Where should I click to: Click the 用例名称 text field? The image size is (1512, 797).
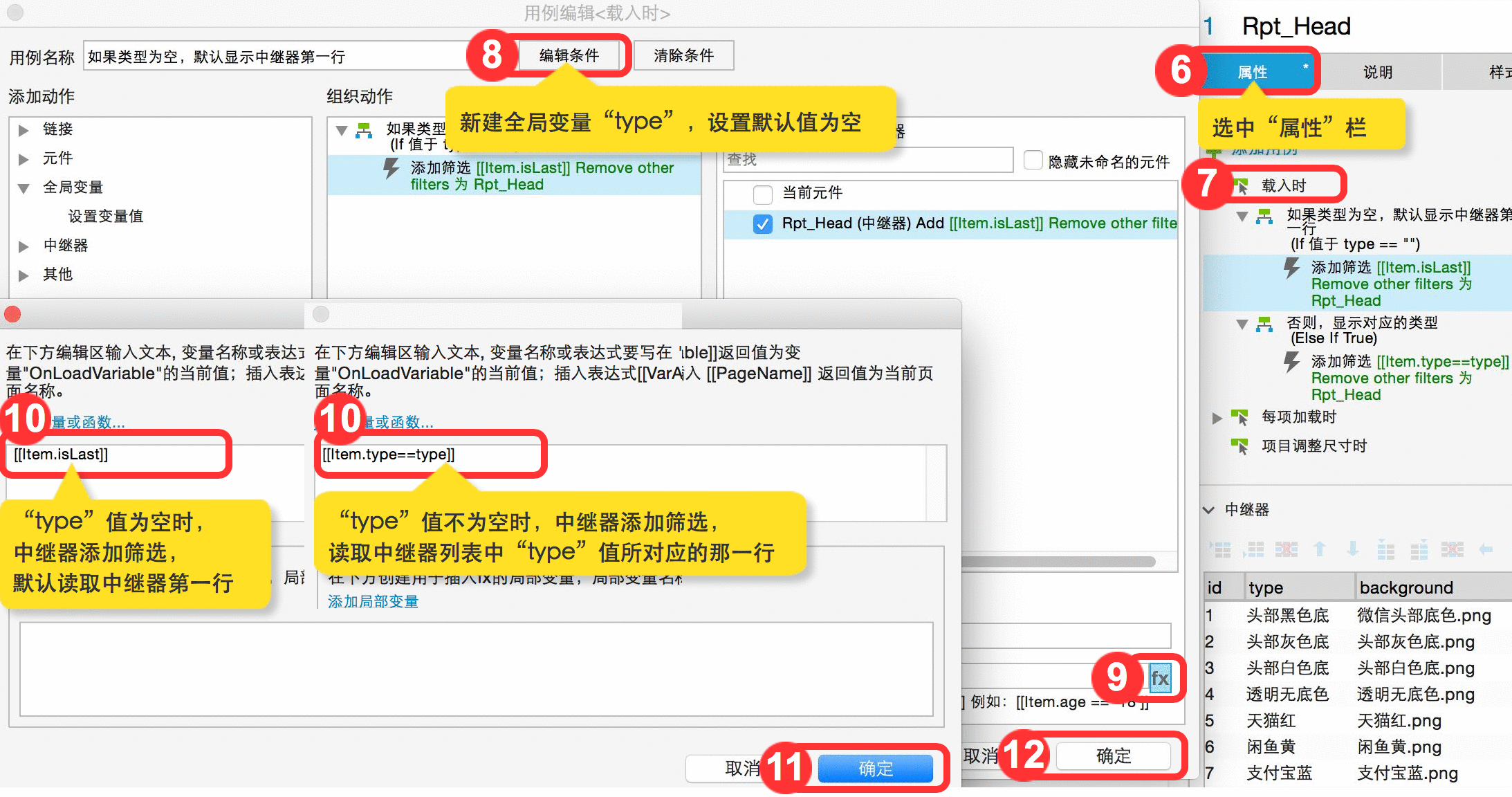(x=277, y=57)
